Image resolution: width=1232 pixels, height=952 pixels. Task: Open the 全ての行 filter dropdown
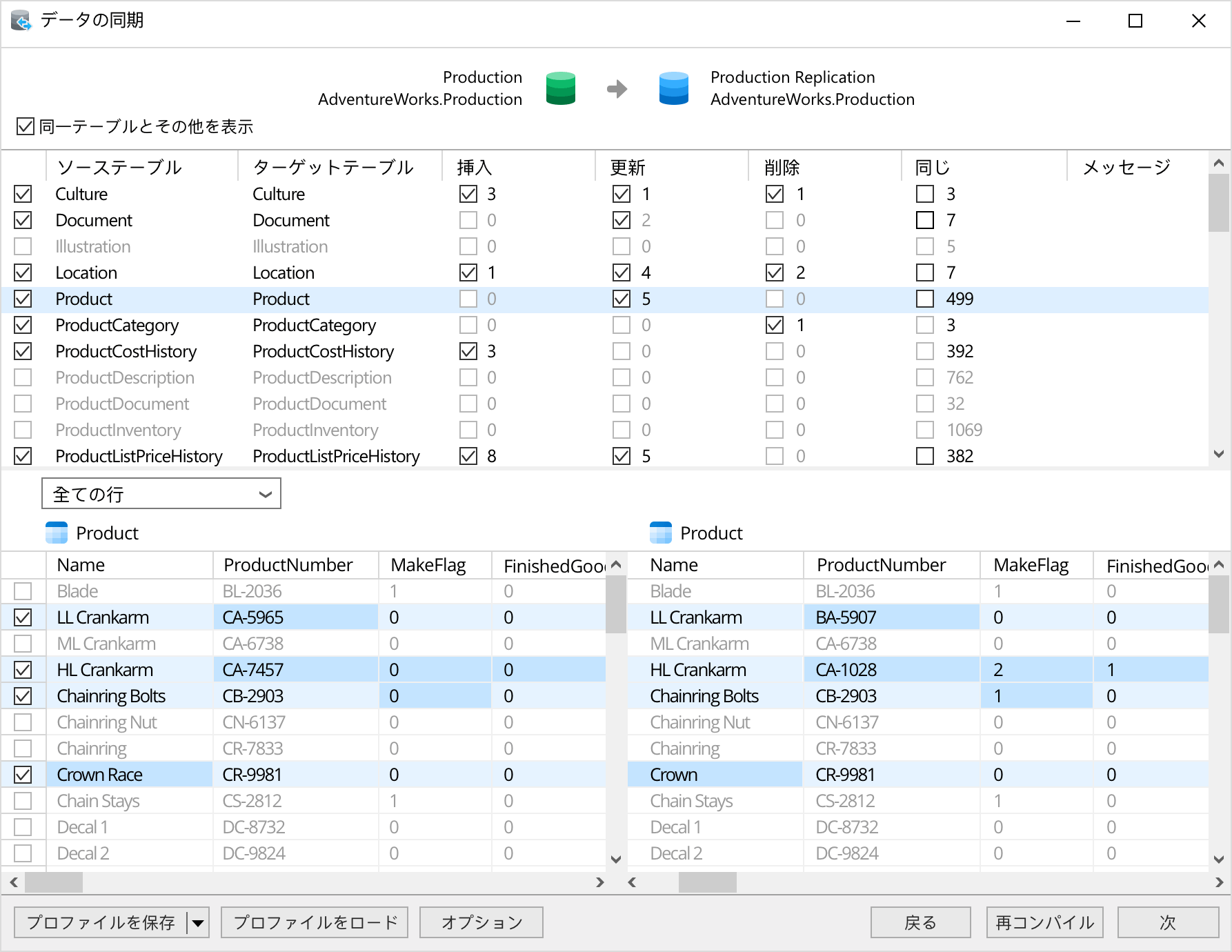(x=161, y=494)
